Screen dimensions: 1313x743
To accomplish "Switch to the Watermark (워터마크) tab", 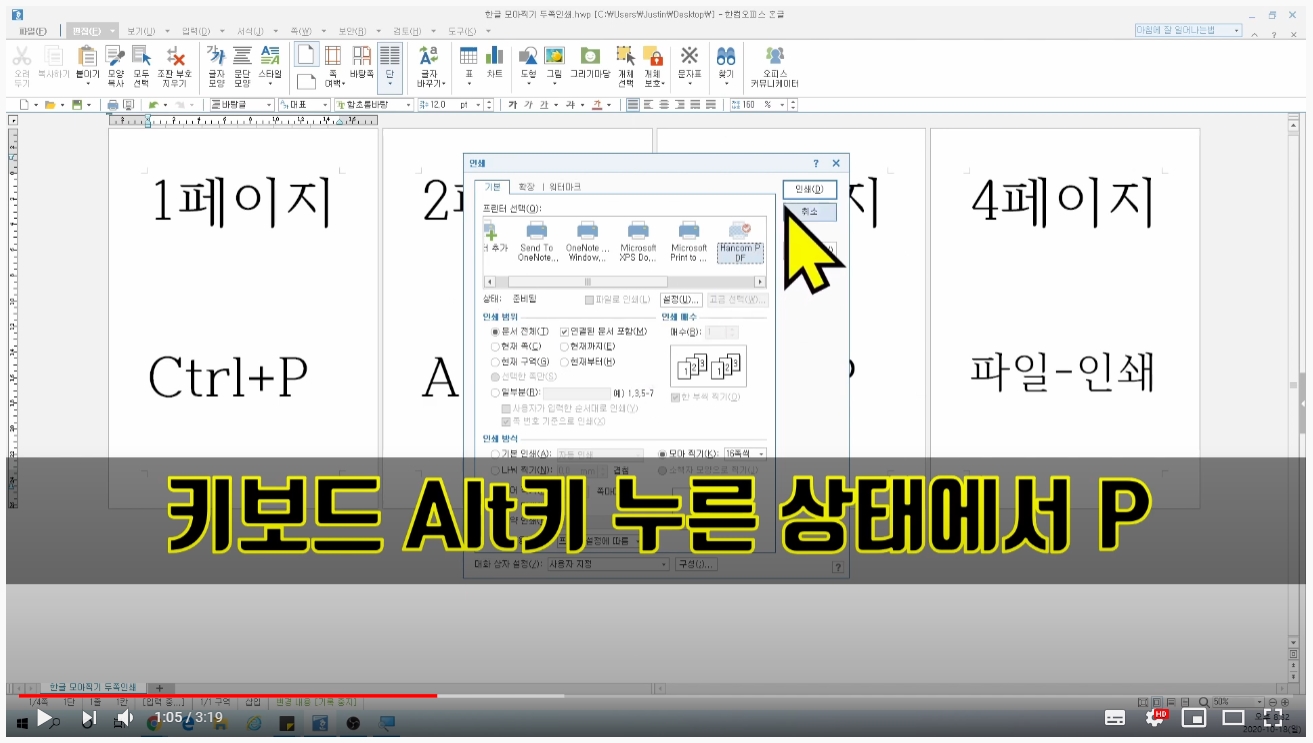I will point(565,187).
